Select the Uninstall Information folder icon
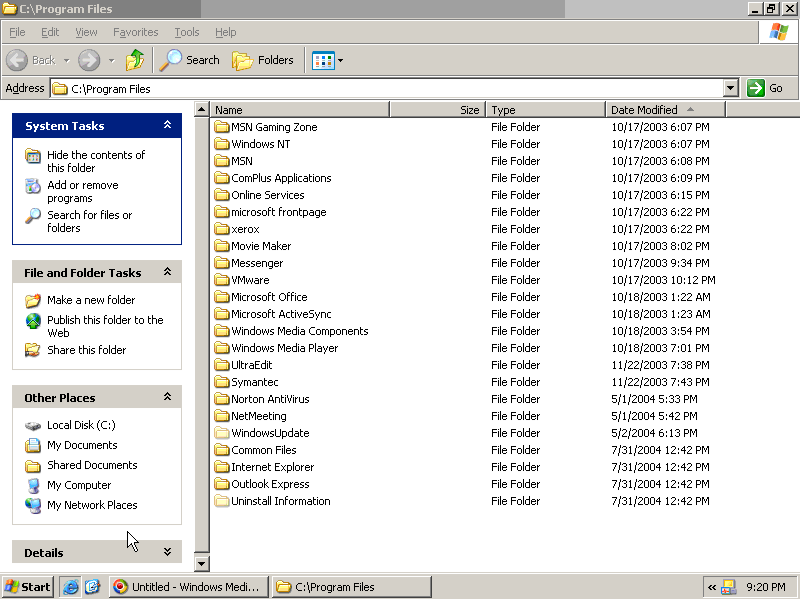Screen dimensions: 800x599 click(221, 501)
